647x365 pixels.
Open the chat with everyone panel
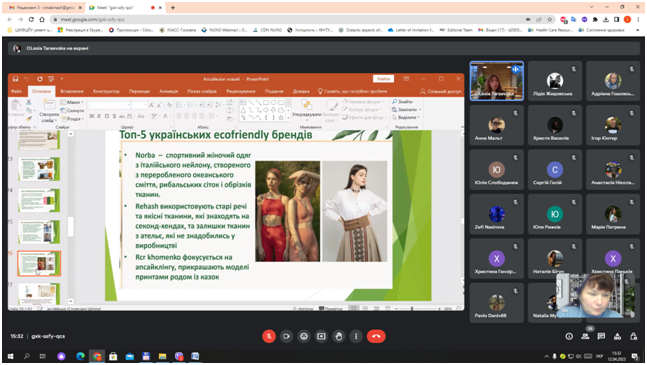(x=601, y=337)
